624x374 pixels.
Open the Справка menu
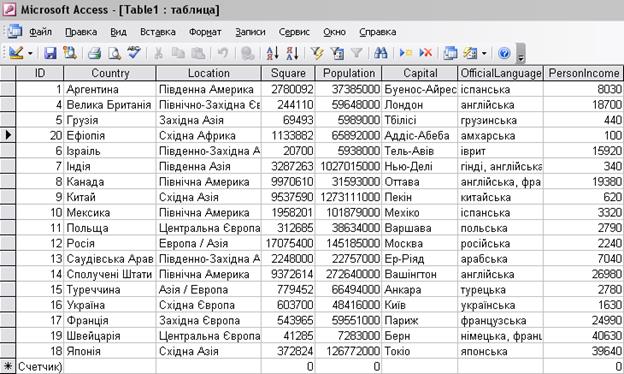tap(378, 32)
